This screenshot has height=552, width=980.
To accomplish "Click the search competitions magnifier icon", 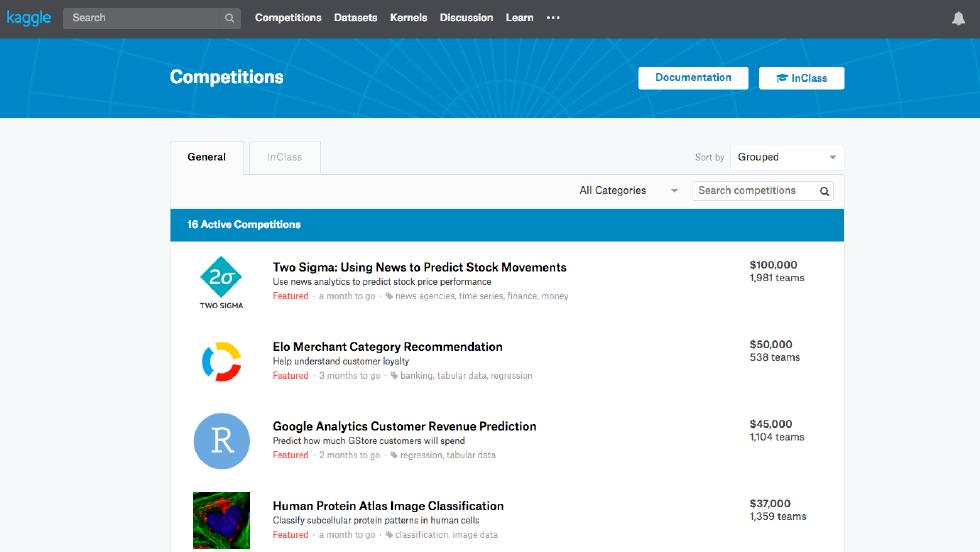I will tap(824, 191).
